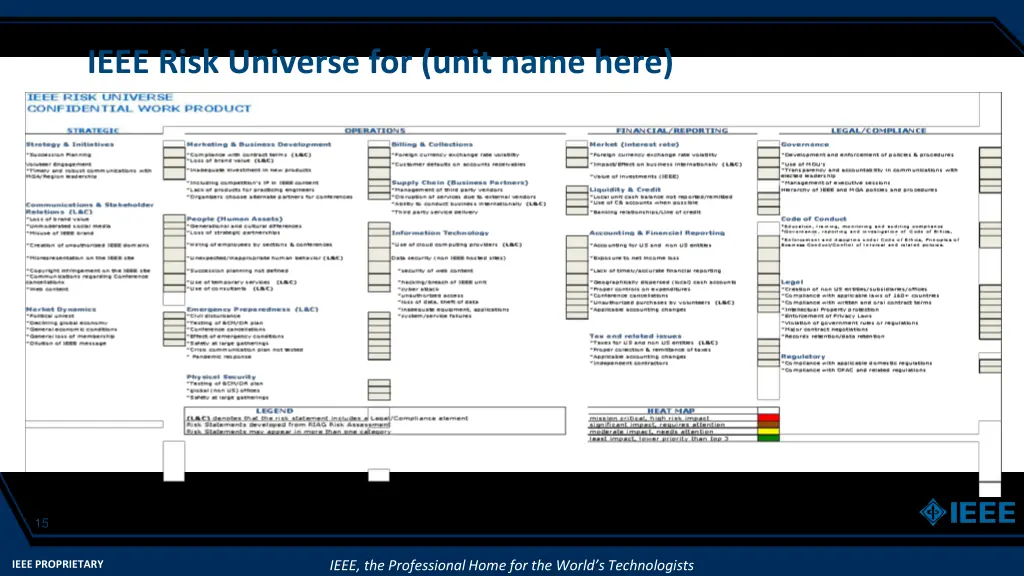This screenshot has width=1024, height=576.
Task: Click 'Banking relationships/Line of credit' item
Action: click(645, 212)
